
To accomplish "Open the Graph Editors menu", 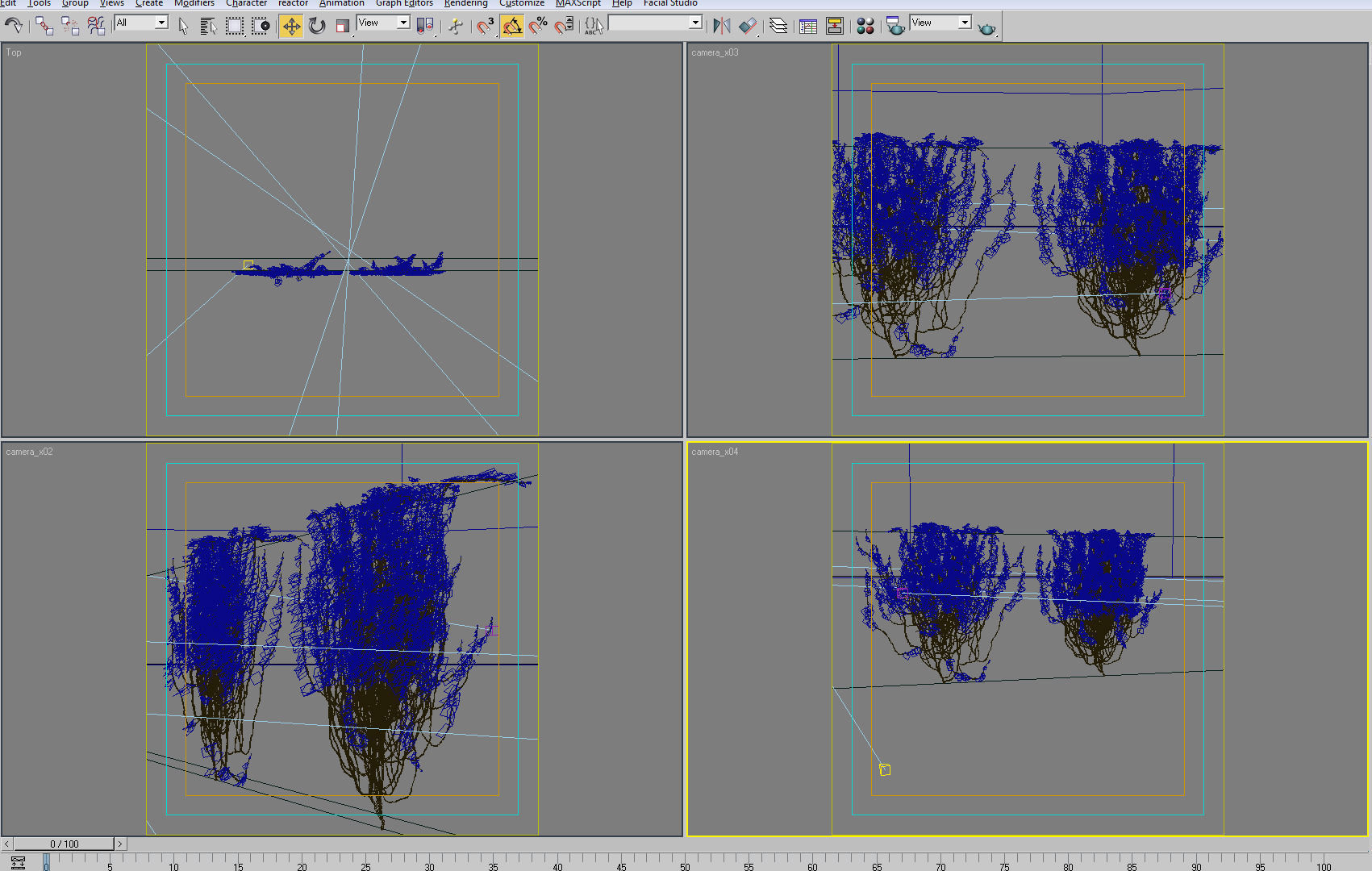I will pyautogui.click(x=404, y=3).
